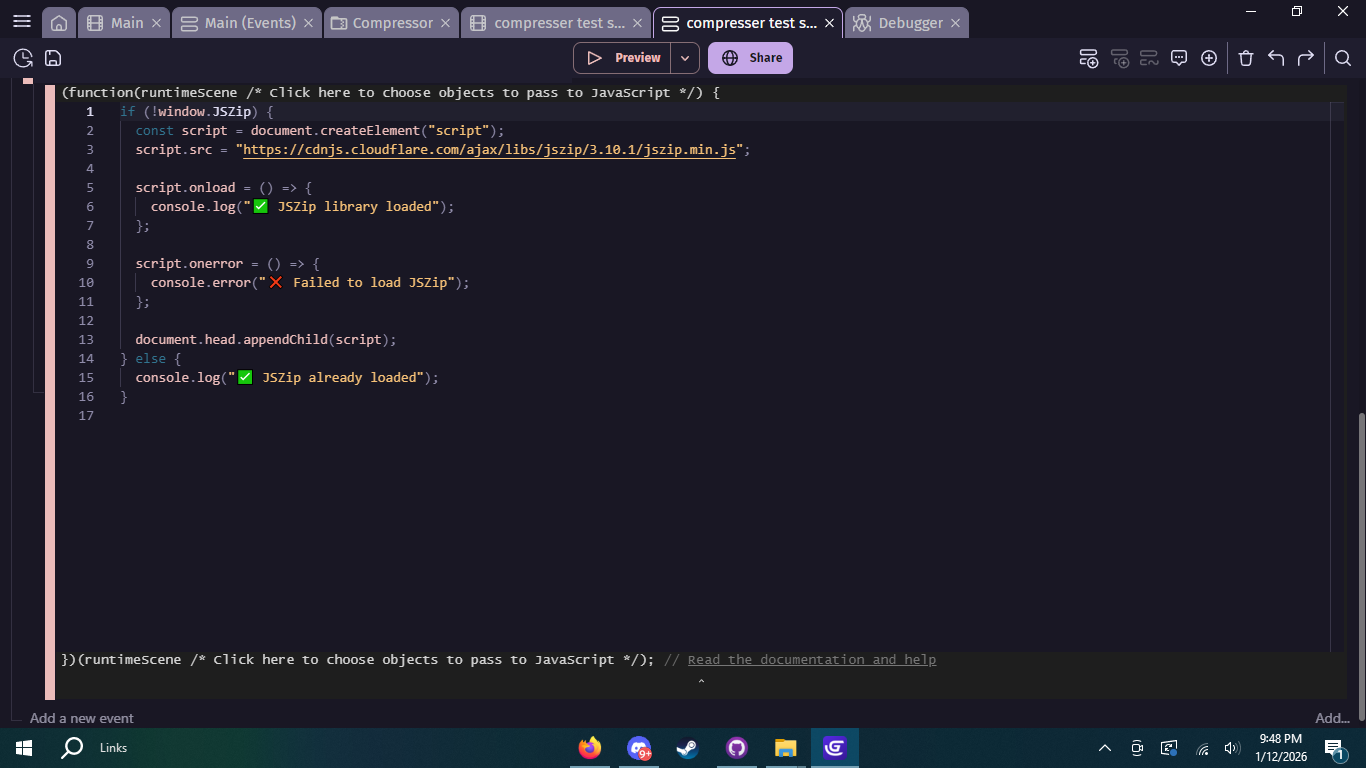Open Firefox from the taskbar
Viewport: 1366px width, 768px height.
point(589,747)
